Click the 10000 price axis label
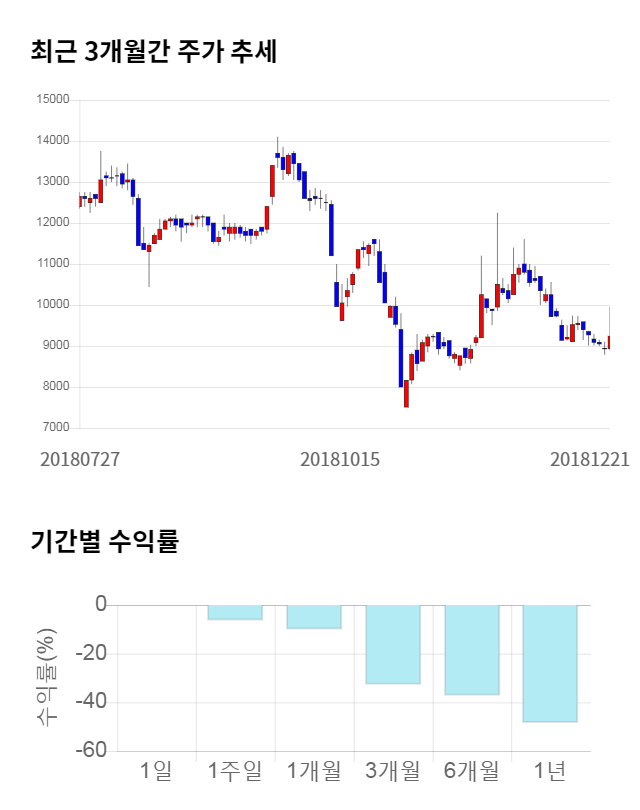Screen dimensions: 640x810 52,305
